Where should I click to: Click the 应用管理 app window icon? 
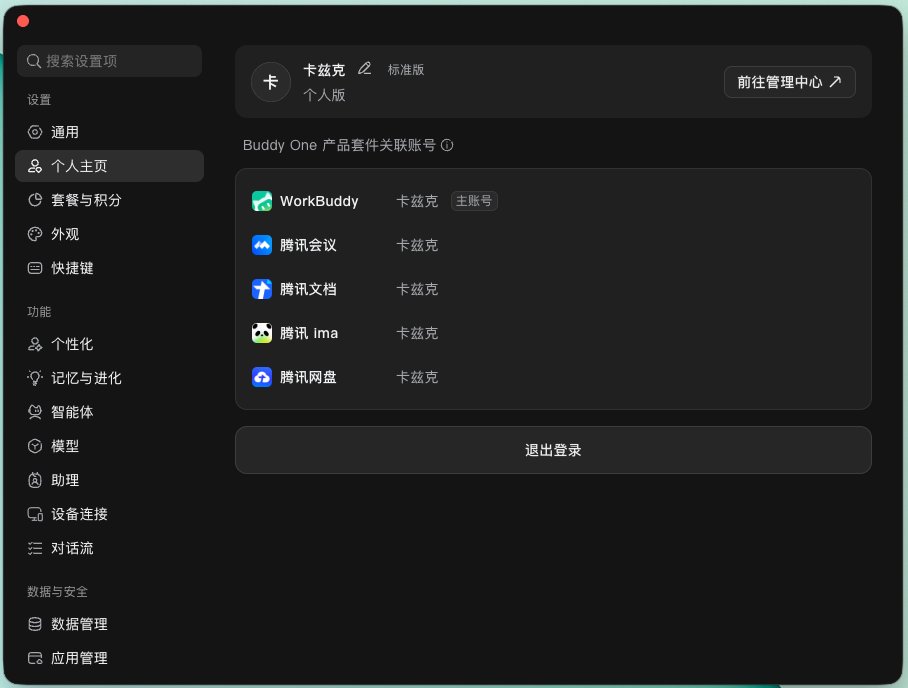pos(35,658)
